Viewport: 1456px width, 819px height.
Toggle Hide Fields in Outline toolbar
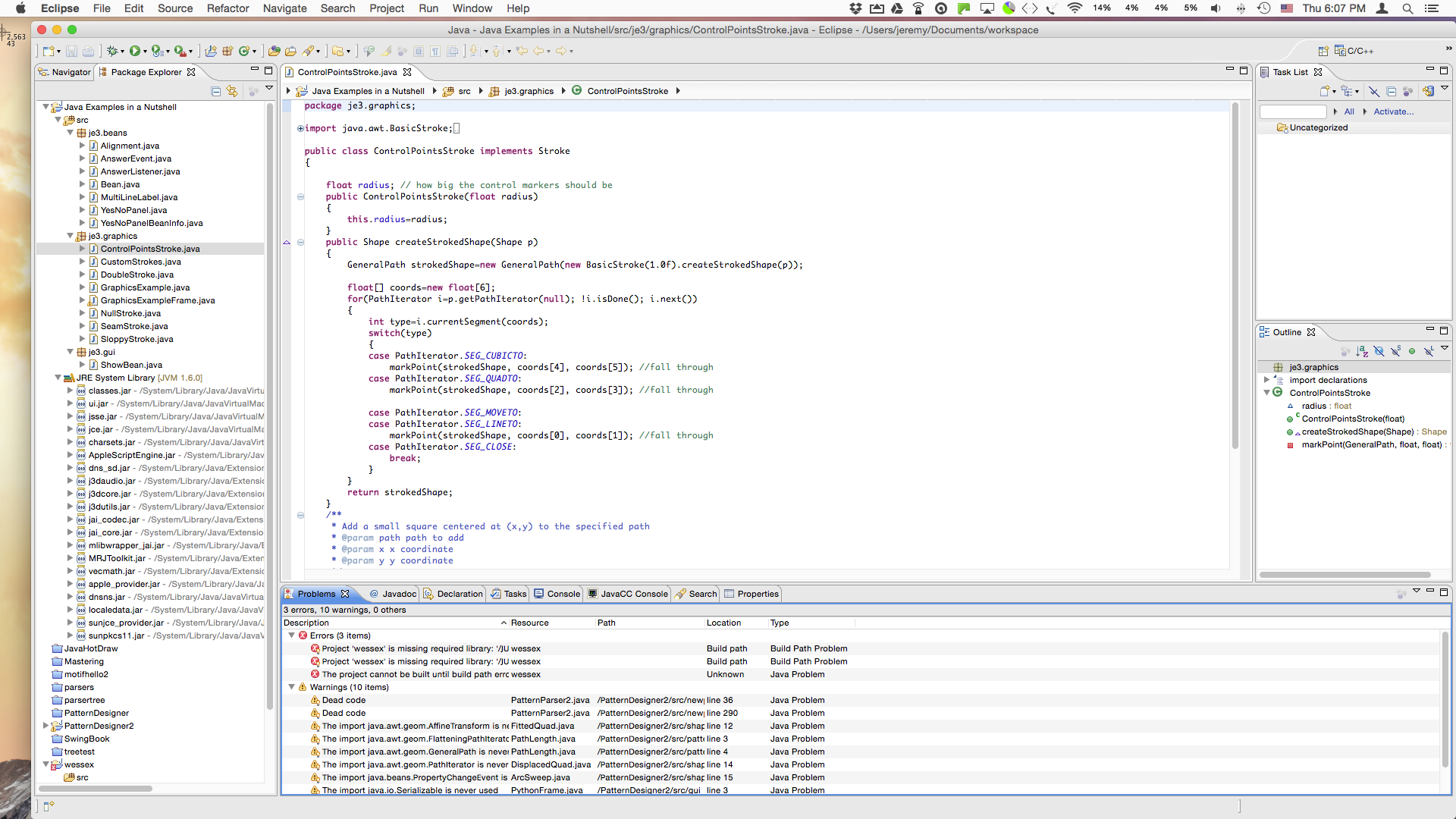coord(1379,351)
